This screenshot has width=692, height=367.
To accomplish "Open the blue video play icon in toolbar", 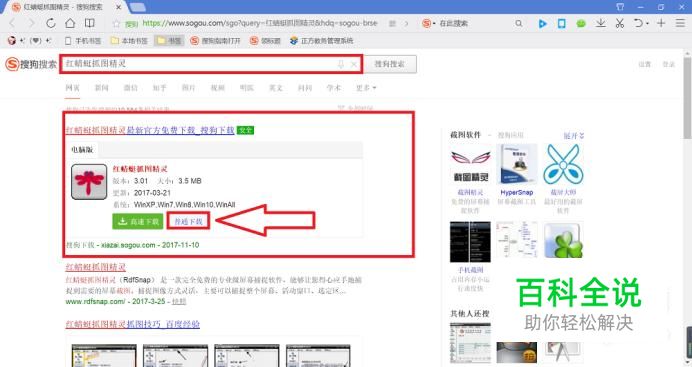I will pos(542,23).
